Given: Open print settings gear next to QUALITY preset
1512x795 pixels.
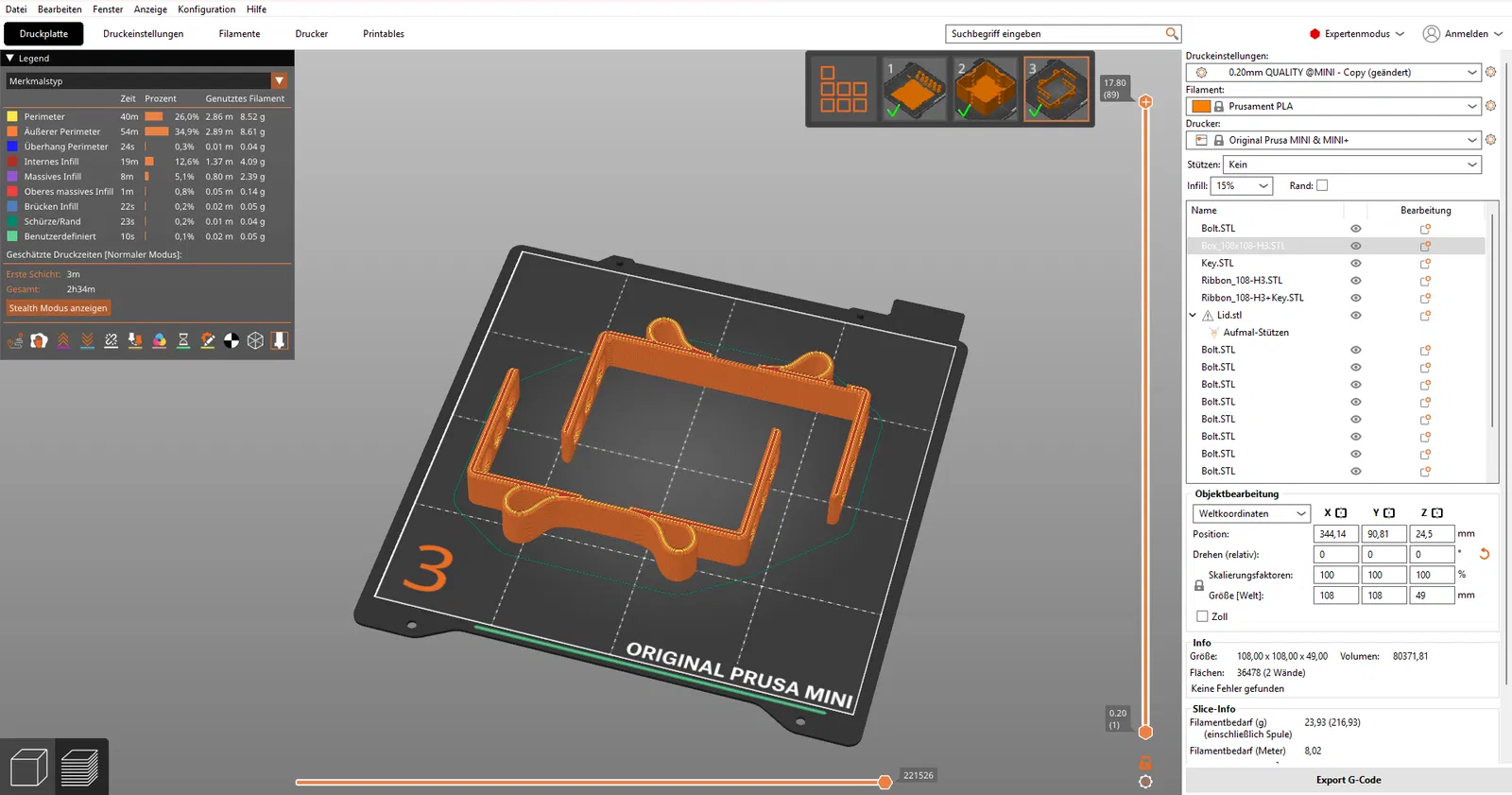Looking at the screenshot, I should (x=1491, y=72).
